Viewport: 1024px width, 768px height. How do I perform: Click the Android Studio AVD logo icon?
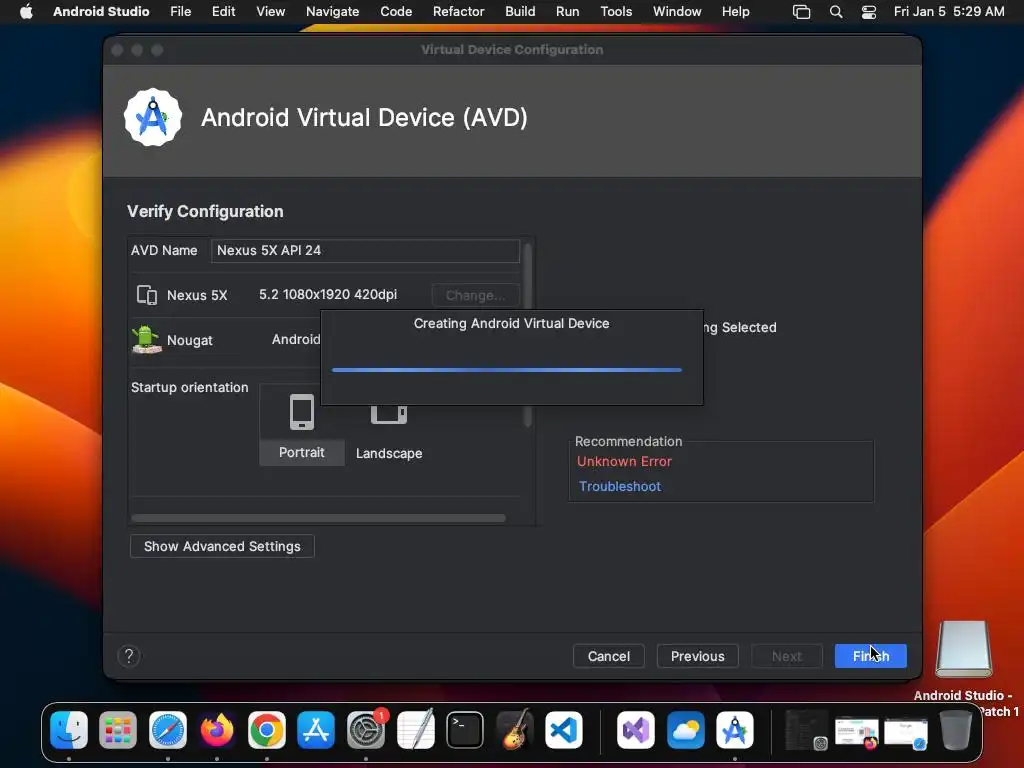153,118
